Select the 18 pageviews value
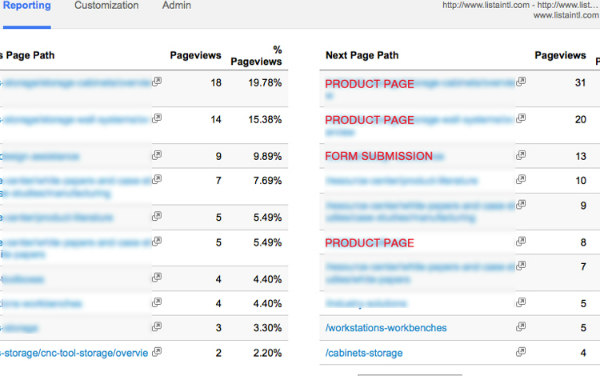The width and height of the screenshot is (600, 376). [216, 83]
